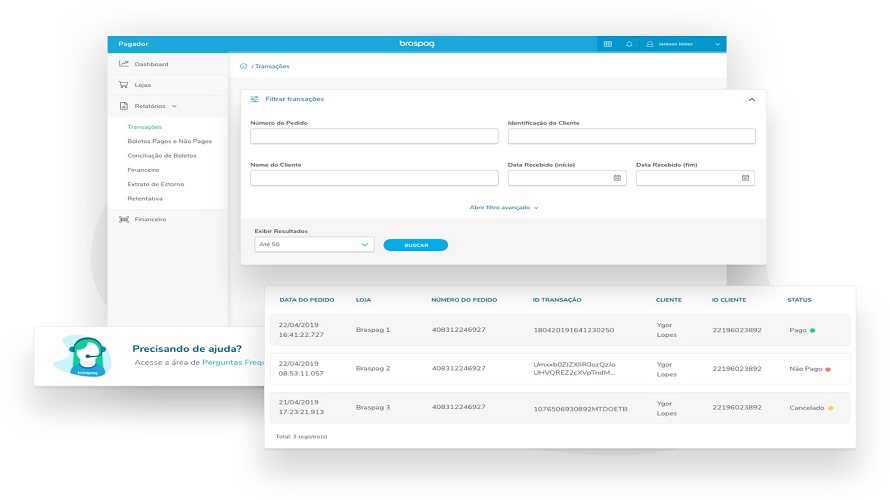Open the Exibir Resultados 'Até 50' dropdown

click(314, 244)
